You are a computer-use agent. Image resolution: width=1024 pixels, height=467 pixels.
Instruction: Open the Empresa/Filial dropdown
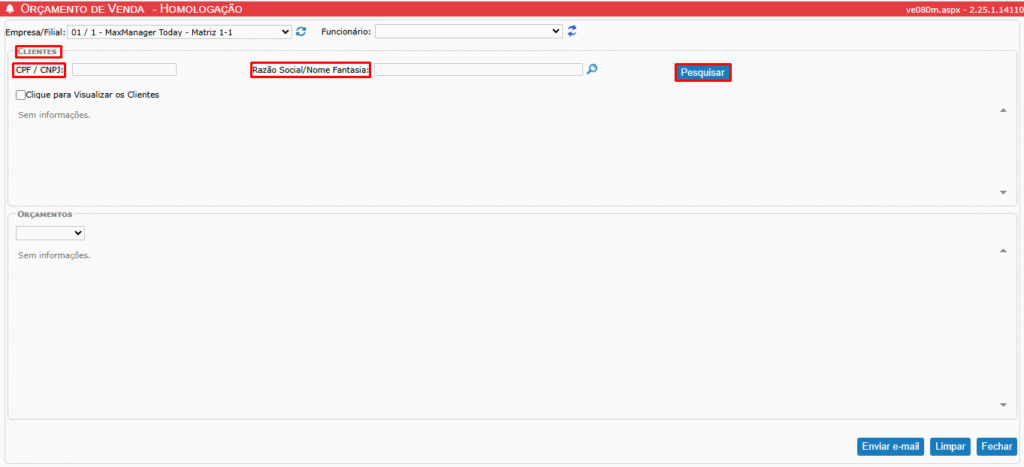pos(179,31)
